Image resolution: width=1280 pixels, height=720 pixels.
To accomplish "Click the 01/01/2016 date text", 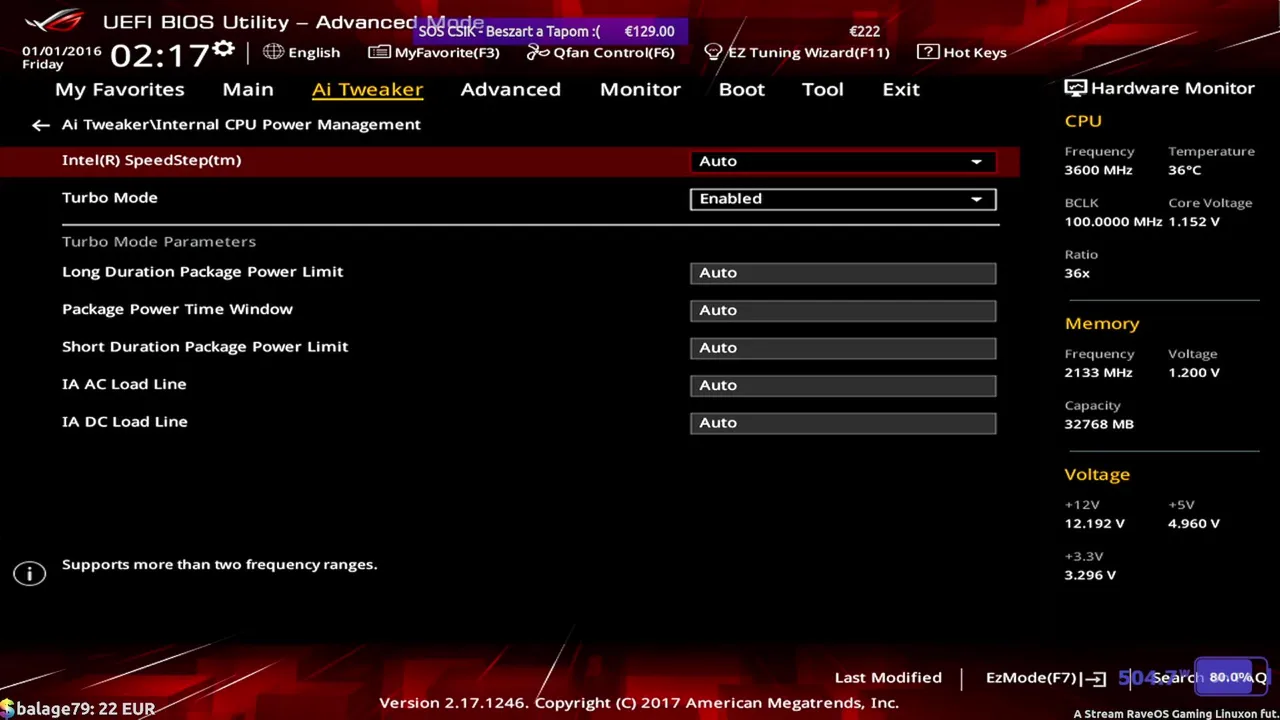I will point(62,50).
